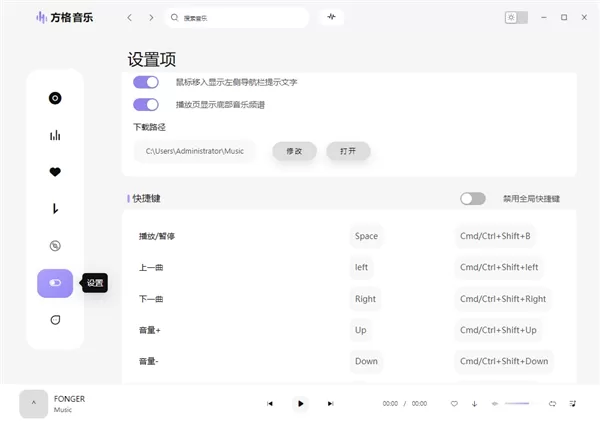The height and width of the screenshot is (424, 600).
Task: Edit the Down volume shortcut
Action: coord(366,361)
